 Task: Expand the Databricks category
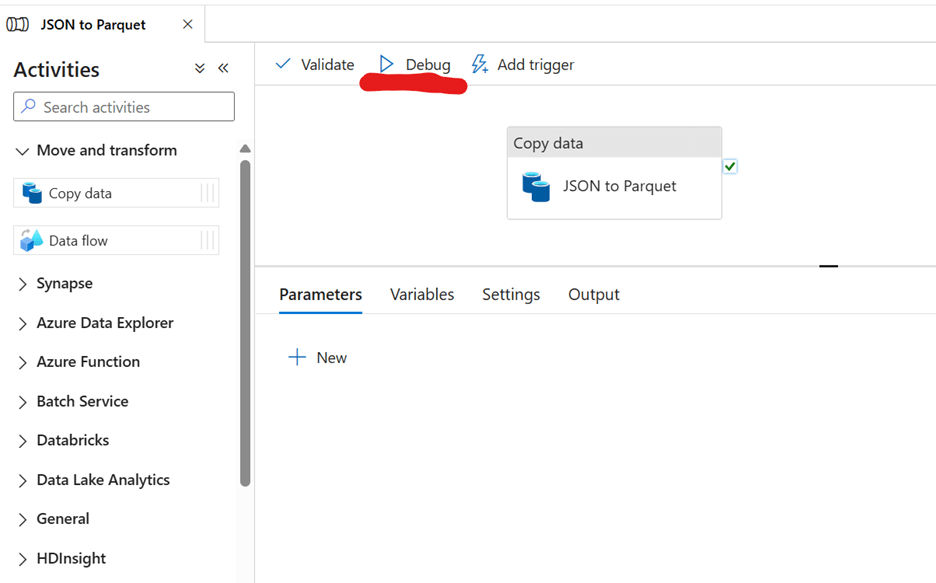tap(22, 441)
